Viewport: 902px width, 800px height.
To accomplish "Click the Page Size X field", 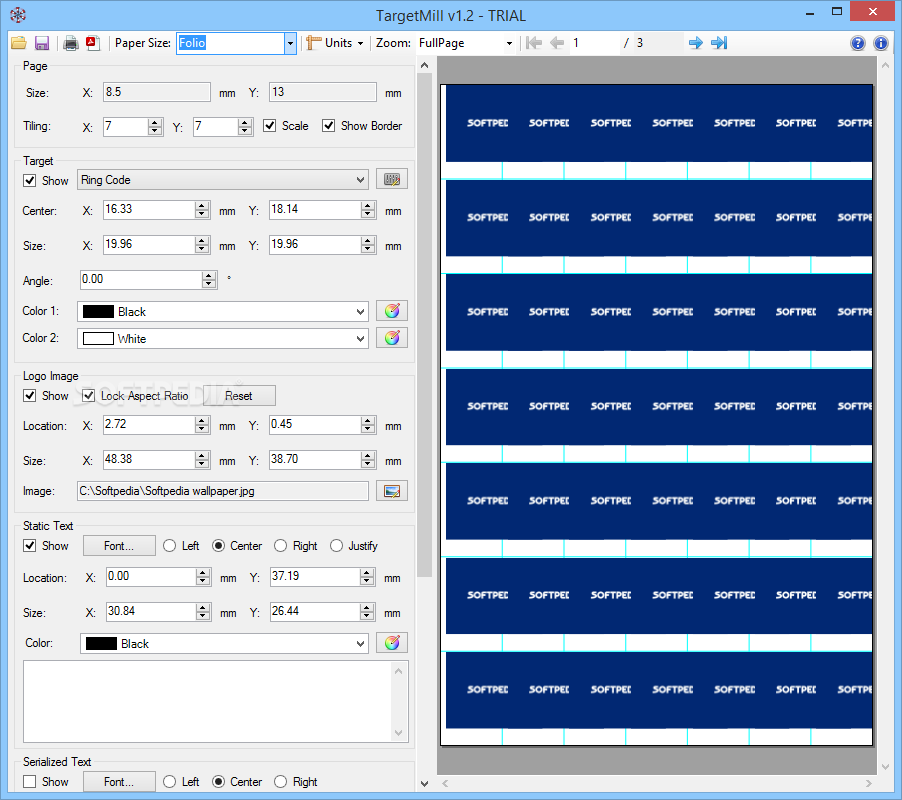I will [156, 92].
